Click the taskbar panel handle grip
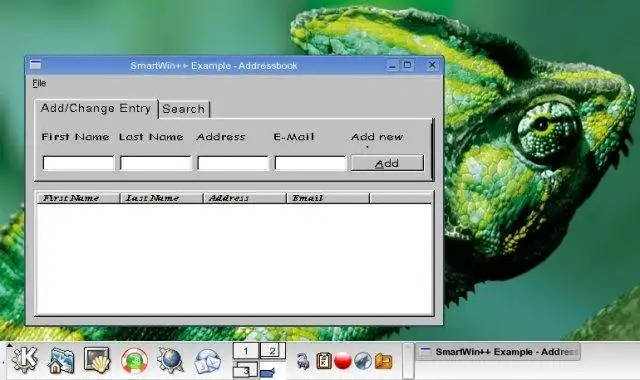This screenshot has height=380, width=640. click(x=408, y=361)
